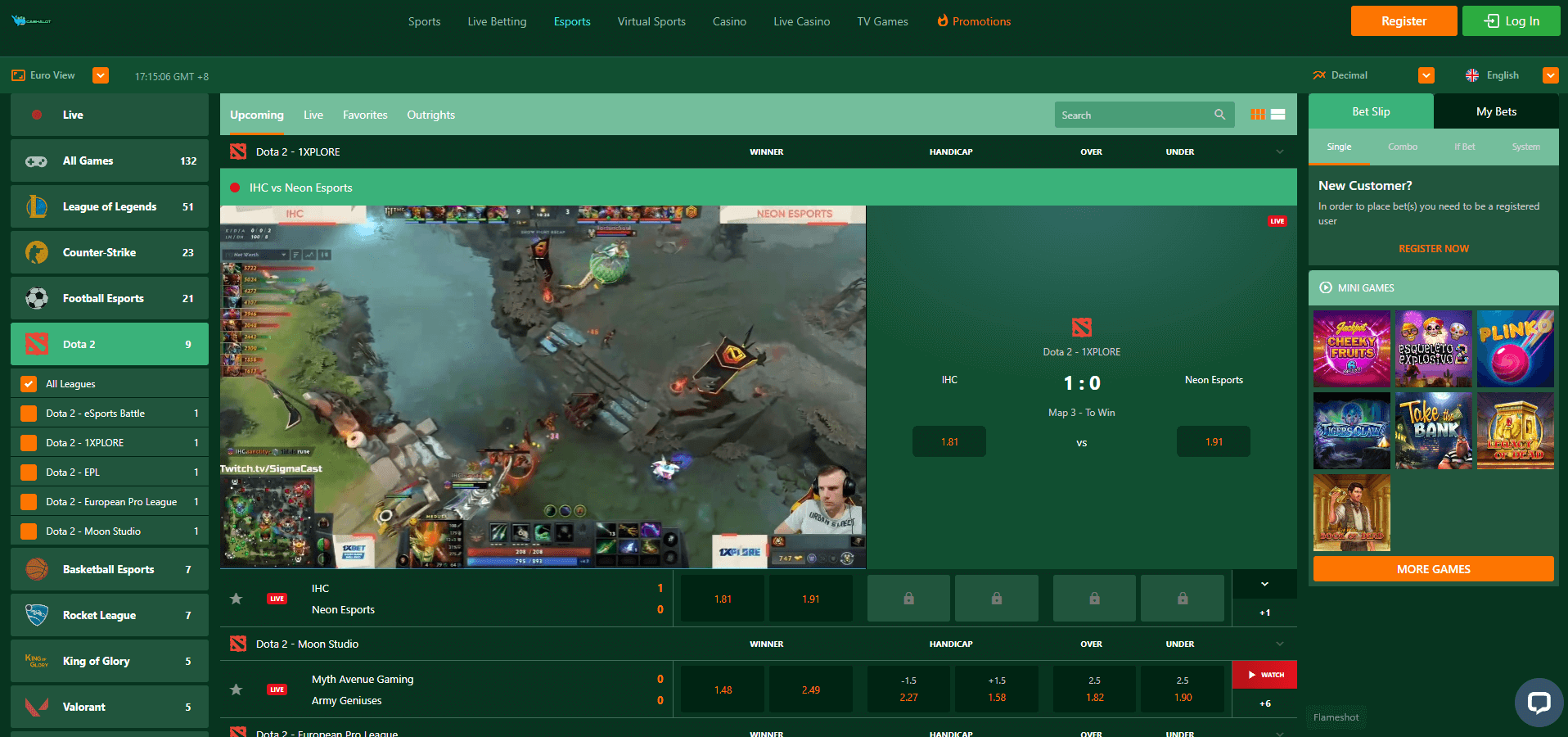
Task: Choose the King of Glory icon
Action: [x=37, y=661]
